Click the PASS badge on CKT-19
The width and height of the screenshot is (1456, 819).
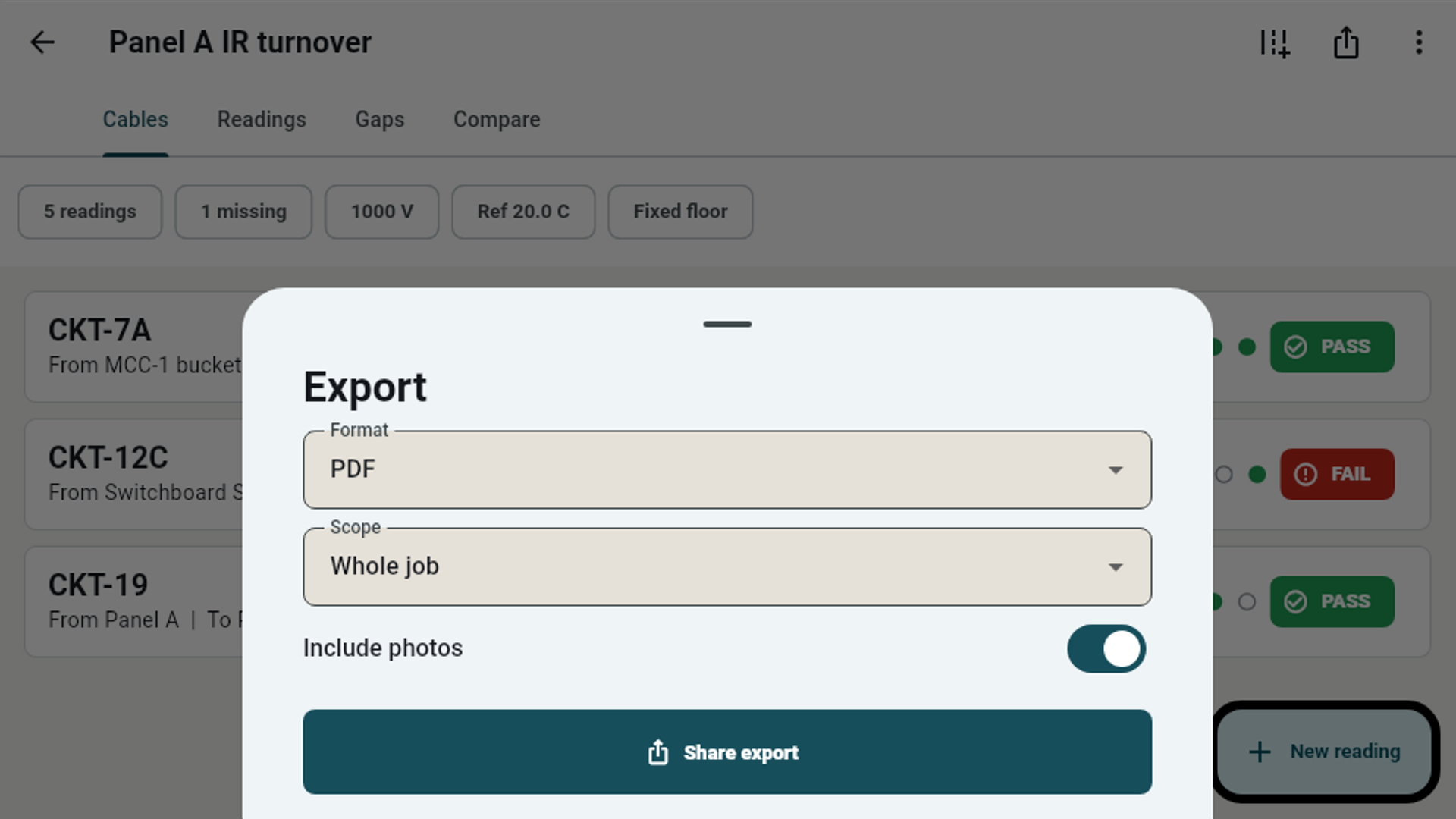coord(1332,601)
